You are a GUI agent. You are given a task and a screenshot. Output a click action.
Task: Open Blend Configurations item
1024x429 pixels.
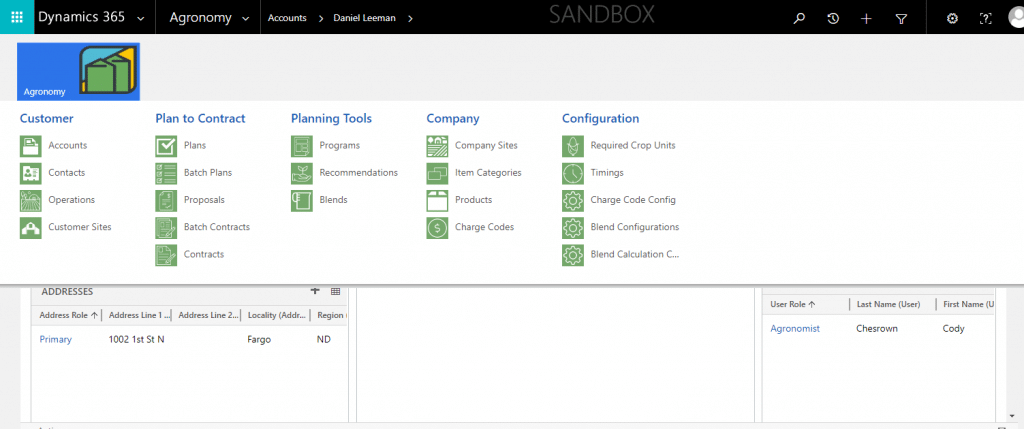[634, 227]
